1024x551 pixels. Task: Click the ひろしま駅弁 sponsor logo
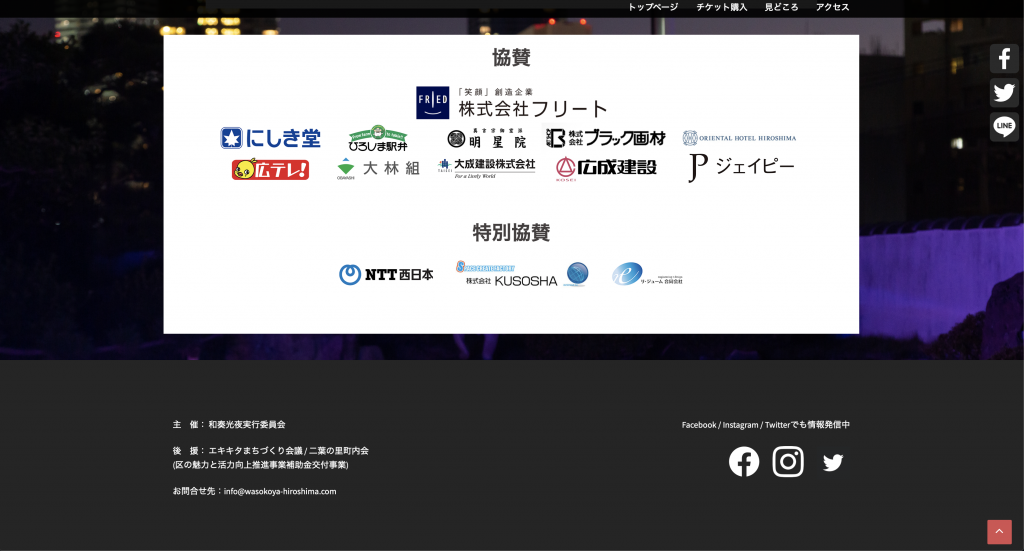(x=378, y=138)
